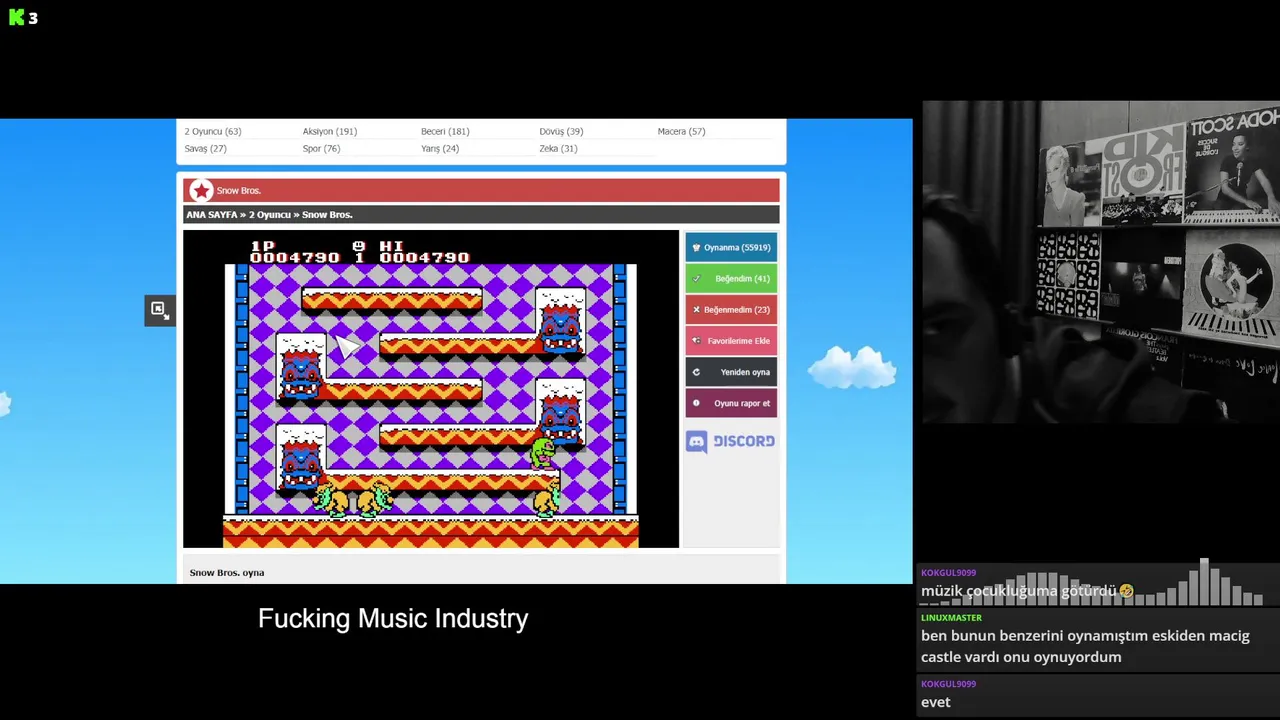Click the Oynanma (55919) play count button

[731, 247]
